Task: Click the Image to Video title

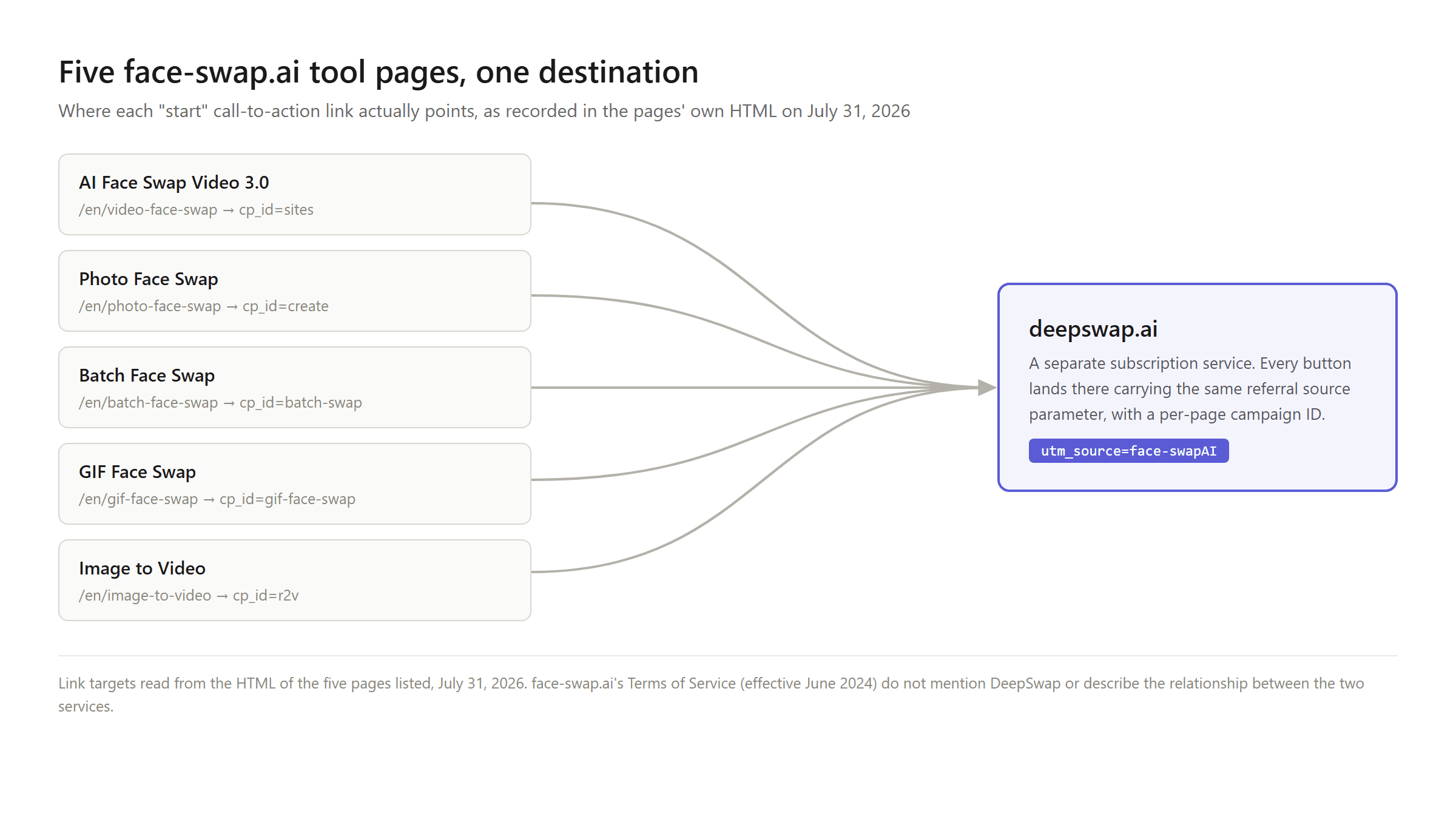Action: [x=142, y=568]
